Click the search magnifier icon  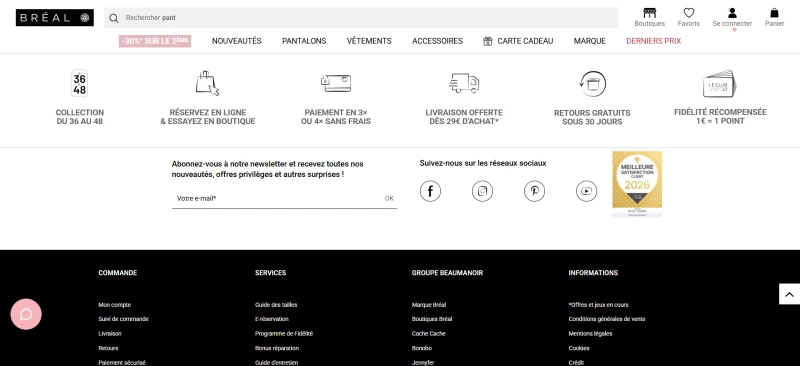[x=114, y=18]
